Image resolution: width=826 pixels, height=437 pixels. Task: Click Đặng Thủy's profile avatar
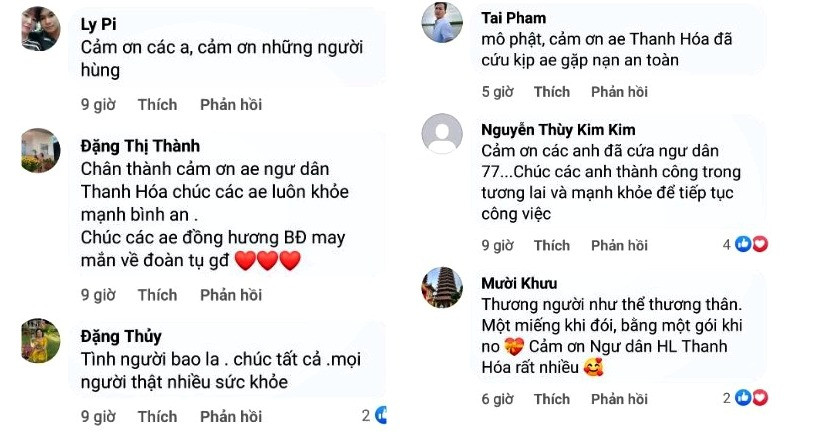pos(40,340)
